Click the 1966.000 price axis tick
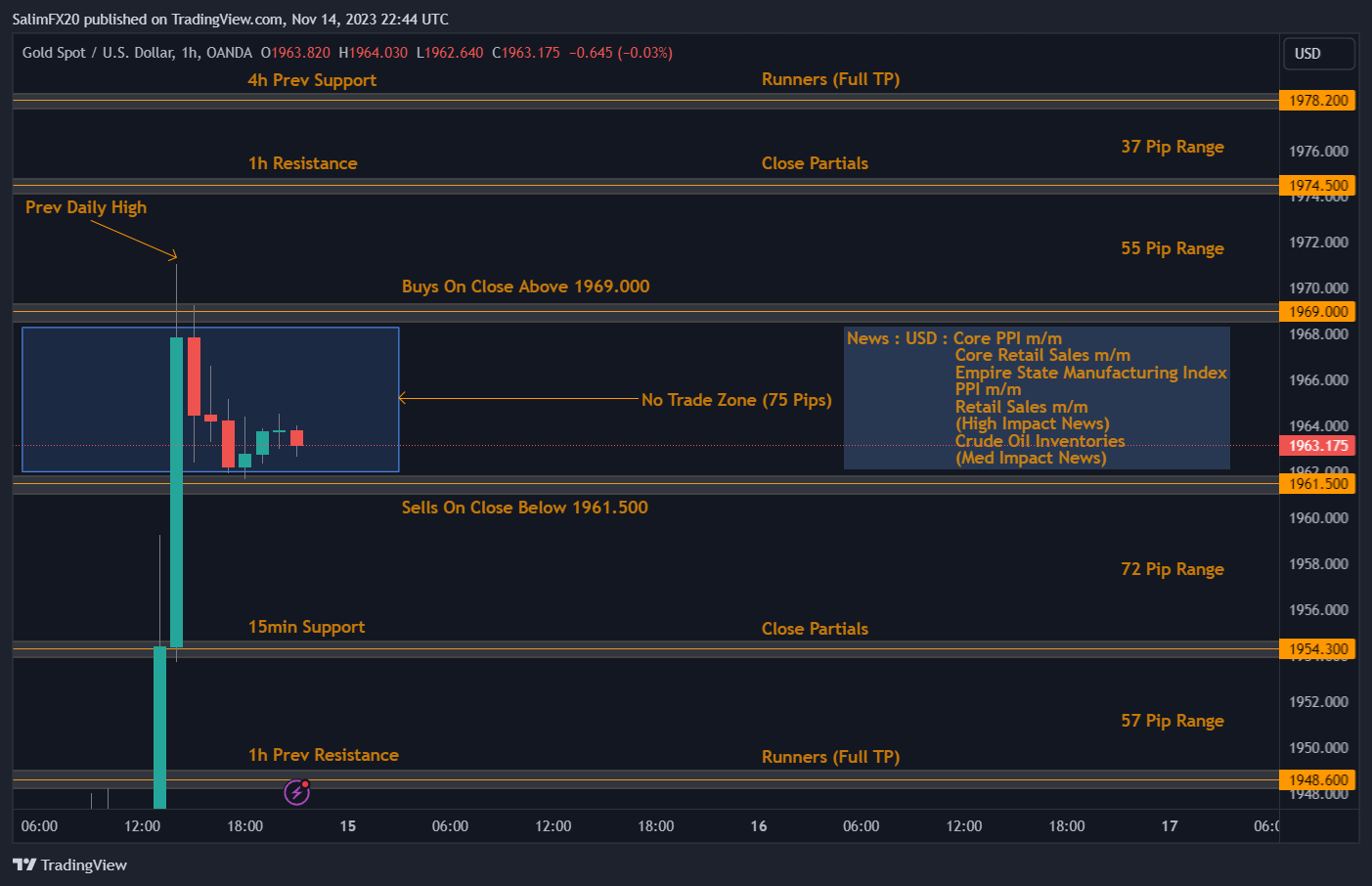1372x886 pixels. tap(1318, 380)
